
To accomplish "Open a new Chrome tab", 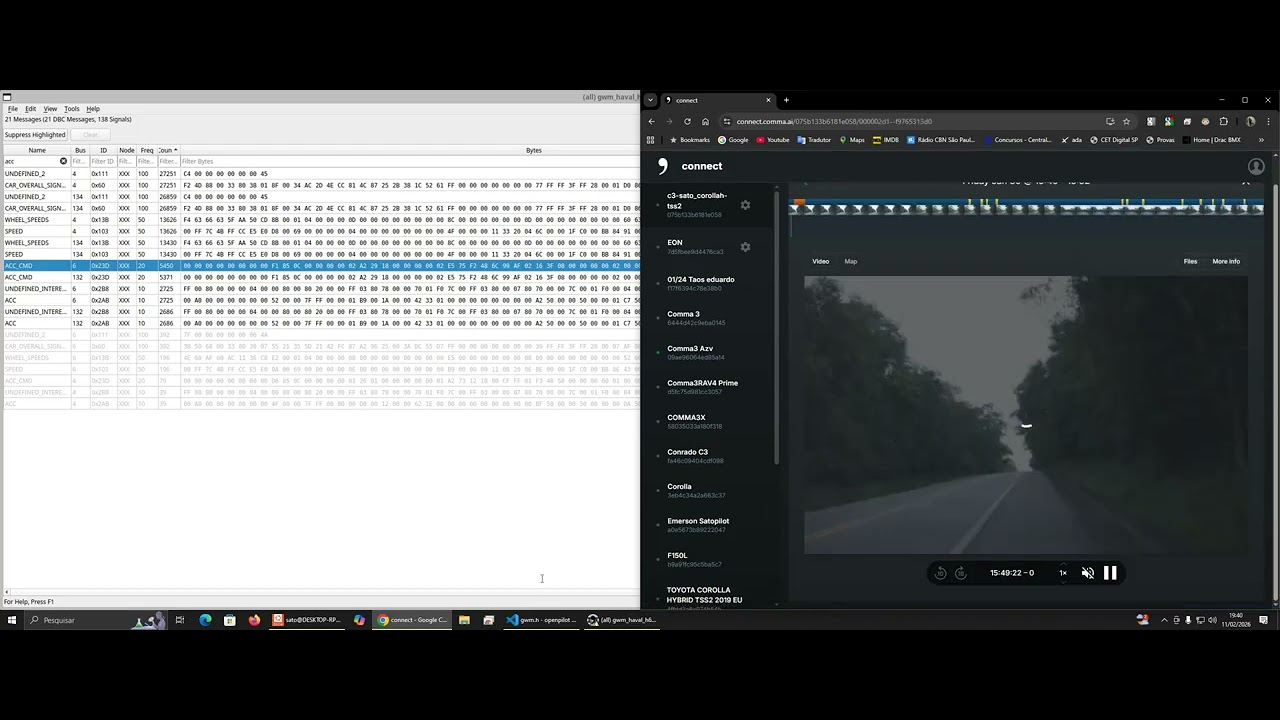I will (x=786, y=100).
